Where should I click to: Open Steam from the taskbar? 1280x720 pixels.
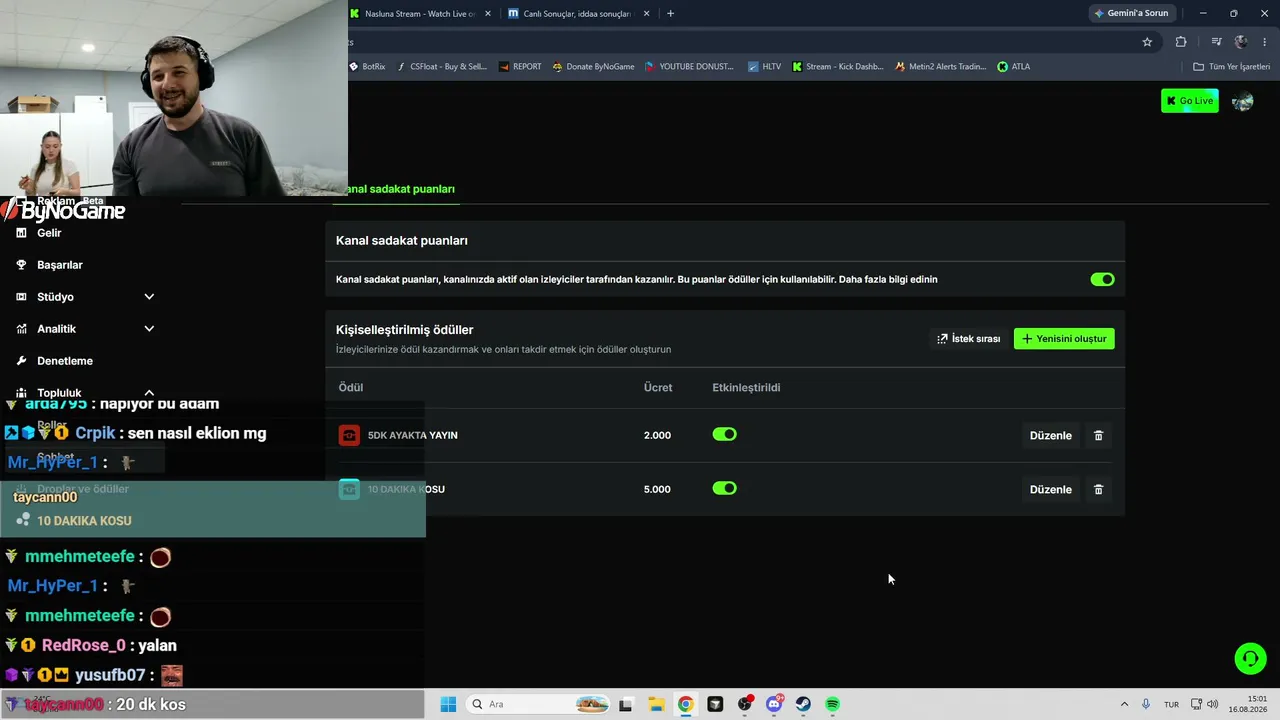coord(803,704)
